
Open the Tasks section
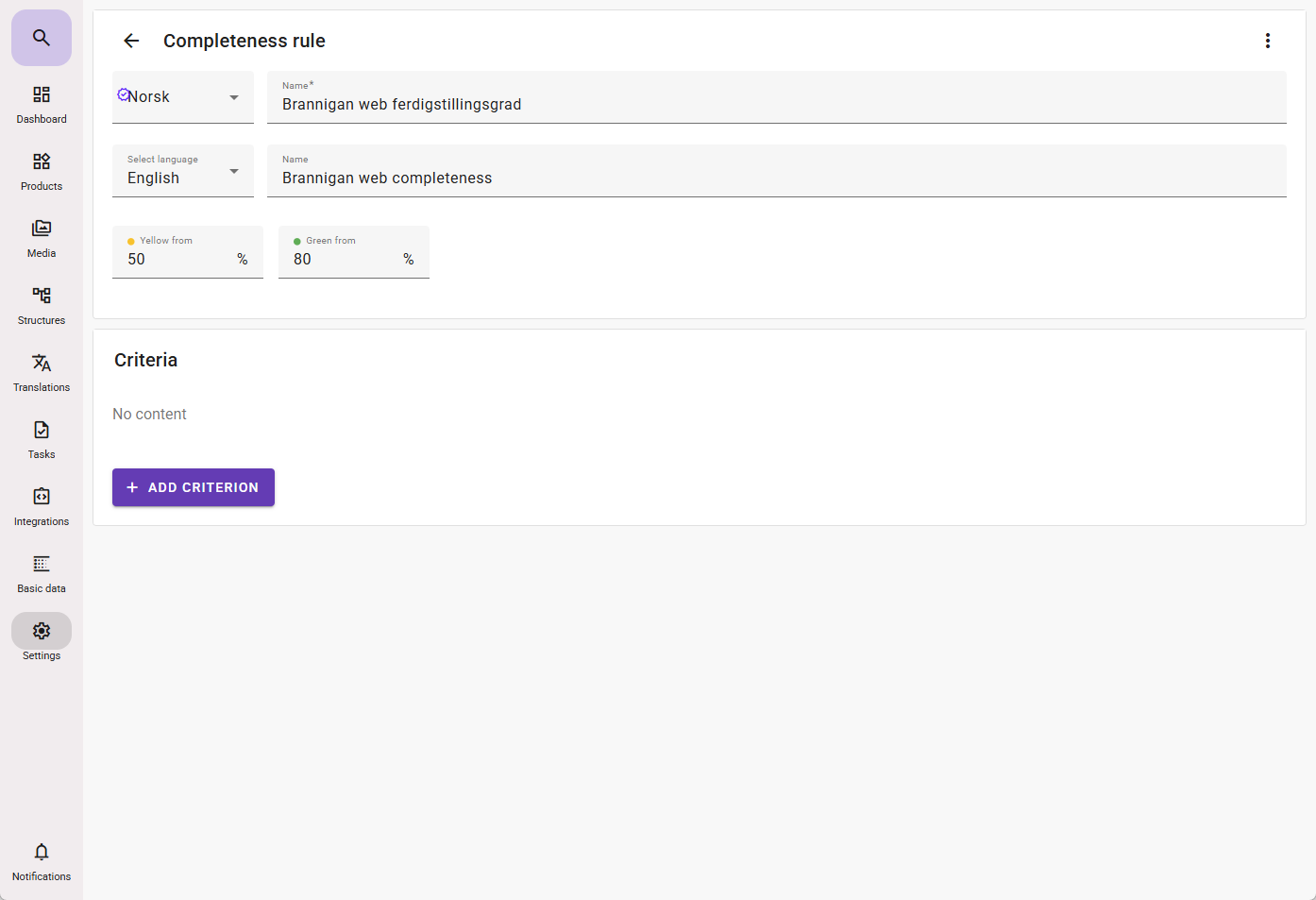(x=42, y=439)
